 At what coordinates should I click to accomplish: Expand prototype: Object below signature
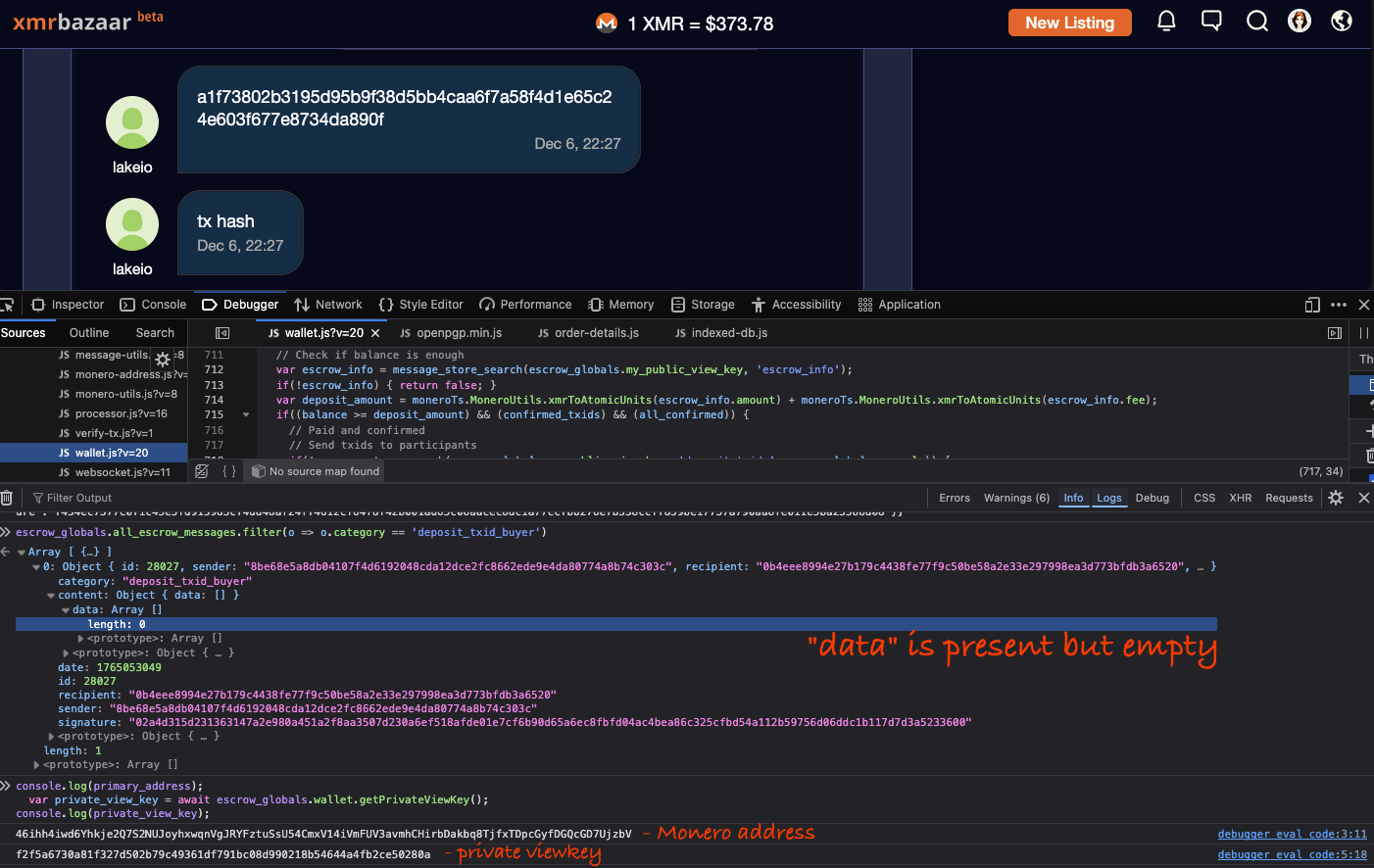(51, 737)
